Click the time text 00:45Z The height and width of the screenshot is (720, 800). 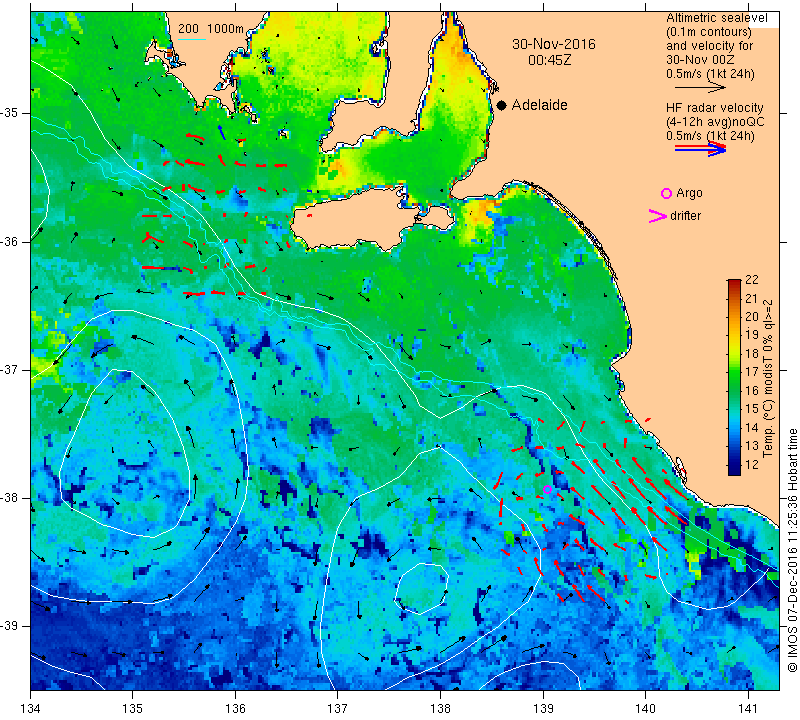click(549, 60)
